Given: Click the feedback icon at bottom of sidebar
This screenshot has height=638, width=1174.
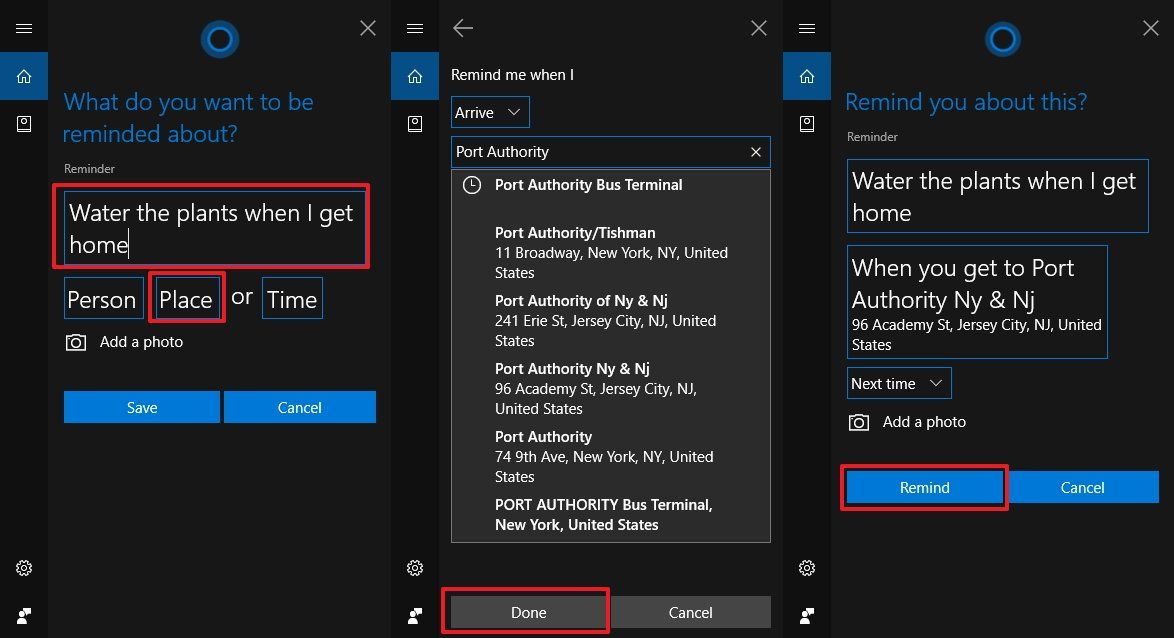Looking at the screenshot, I should (x=24, y=615).
